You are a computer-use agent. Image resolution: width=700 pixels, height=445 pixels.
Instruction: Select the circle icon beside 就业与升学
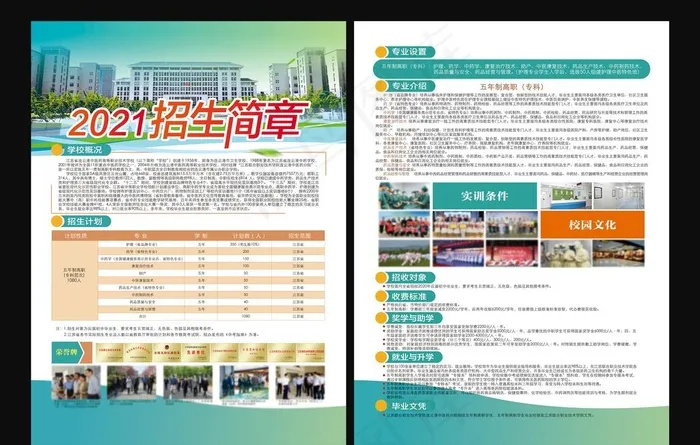coord(377,355)
